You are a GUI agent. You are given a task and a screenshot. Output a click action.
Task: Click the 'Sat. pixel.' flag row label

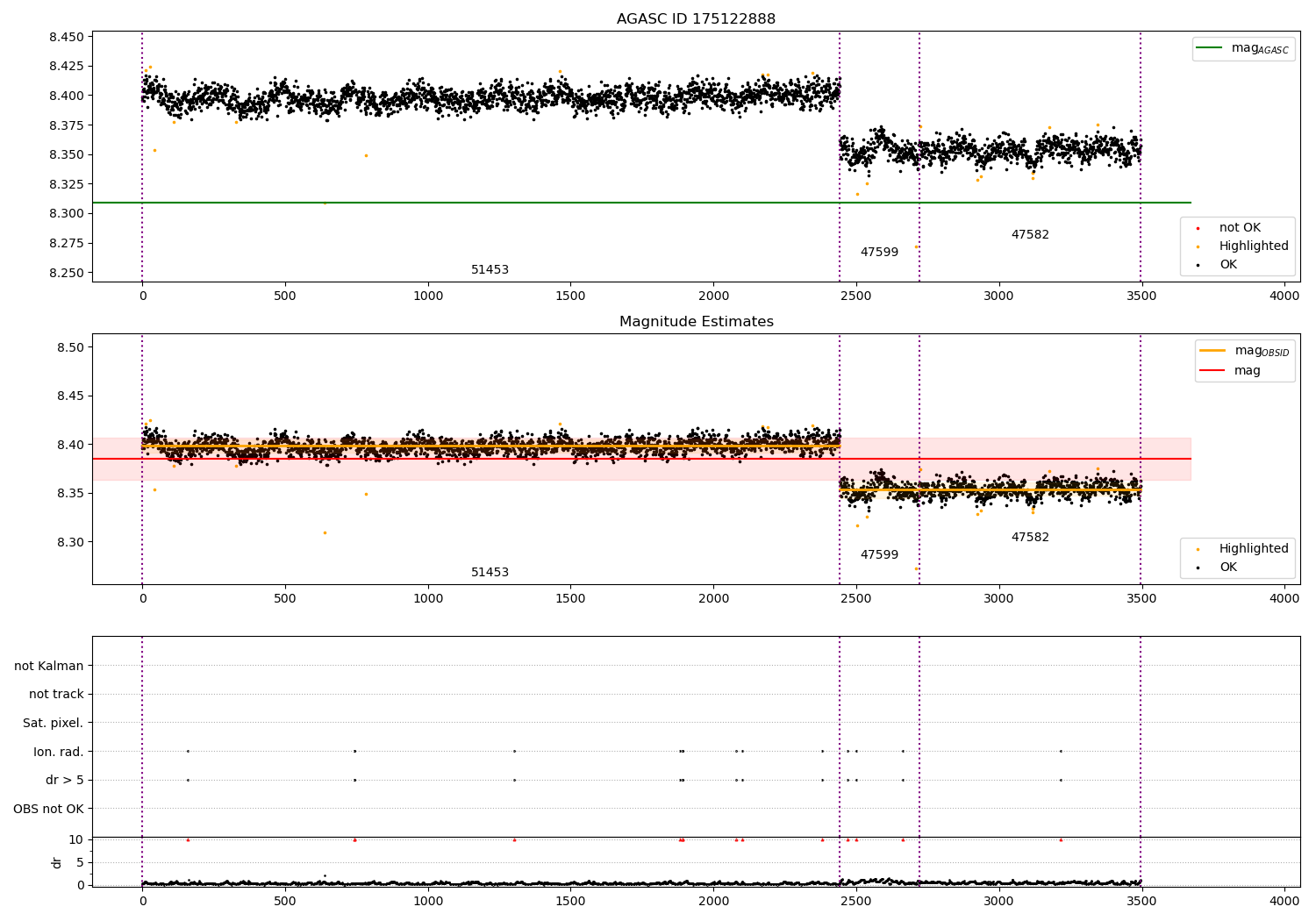pos(53,723)
